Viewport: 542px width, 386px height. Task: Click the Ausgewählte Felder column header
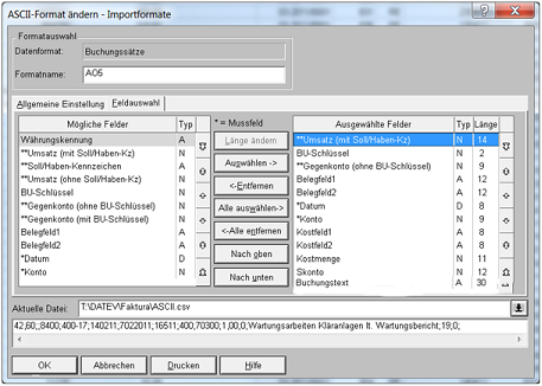click(373, 124)
